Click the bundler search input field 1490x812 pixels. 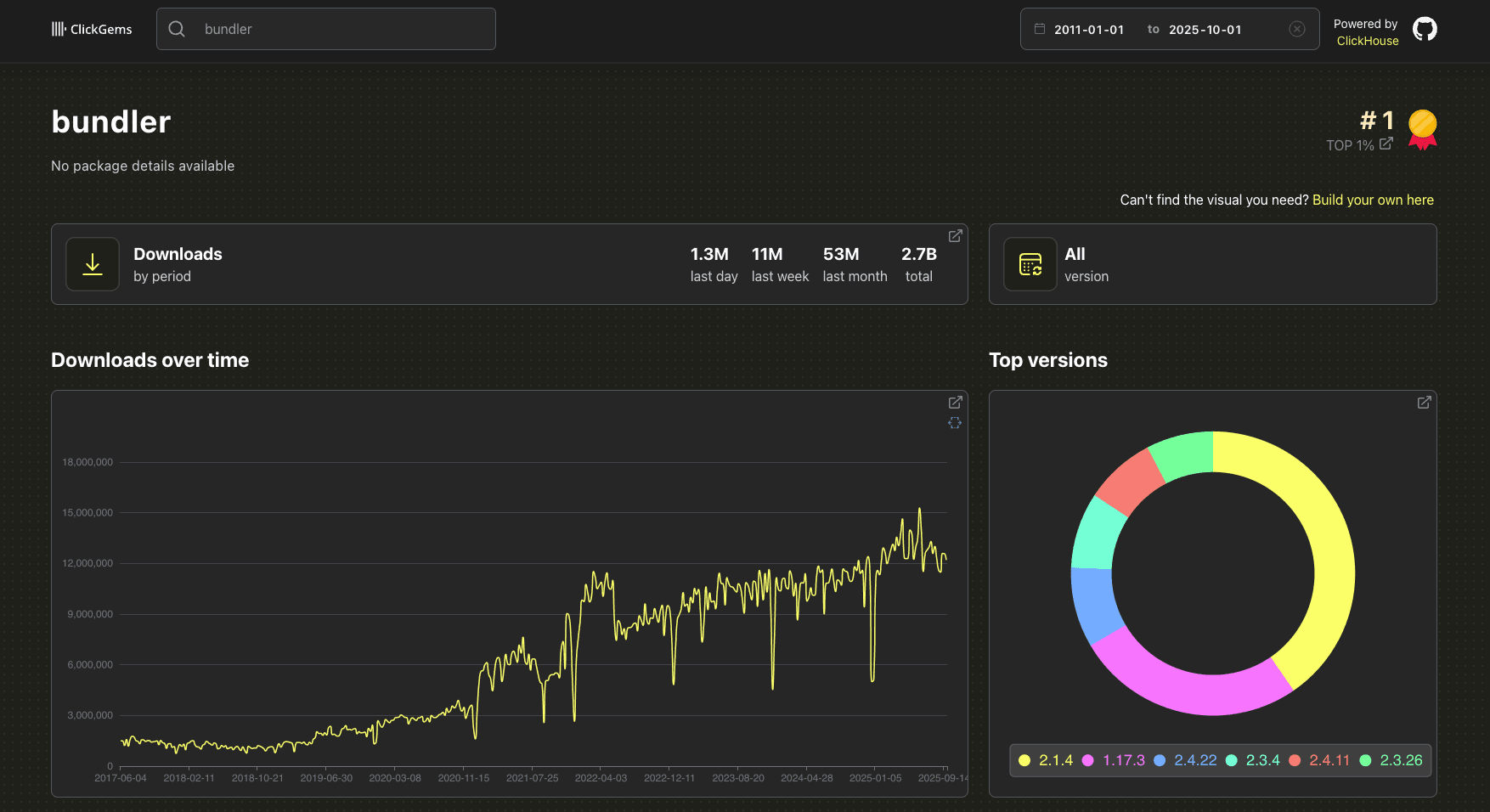click(x=340, y=30)
